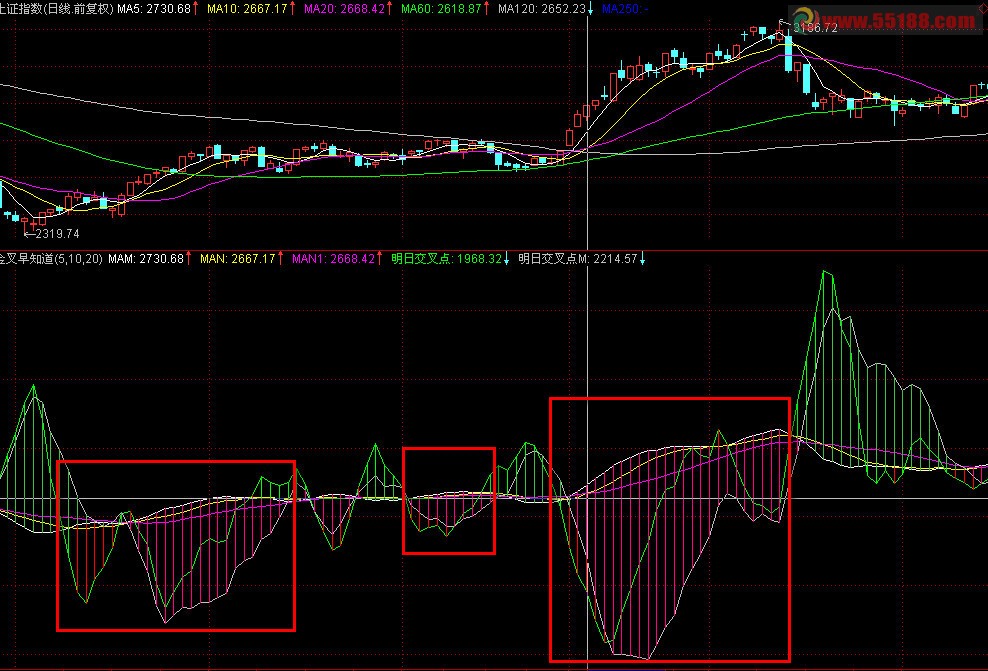
Task: Click the 3186.72 high price marker
Action: pyautogui.click(x=815, y=28)
